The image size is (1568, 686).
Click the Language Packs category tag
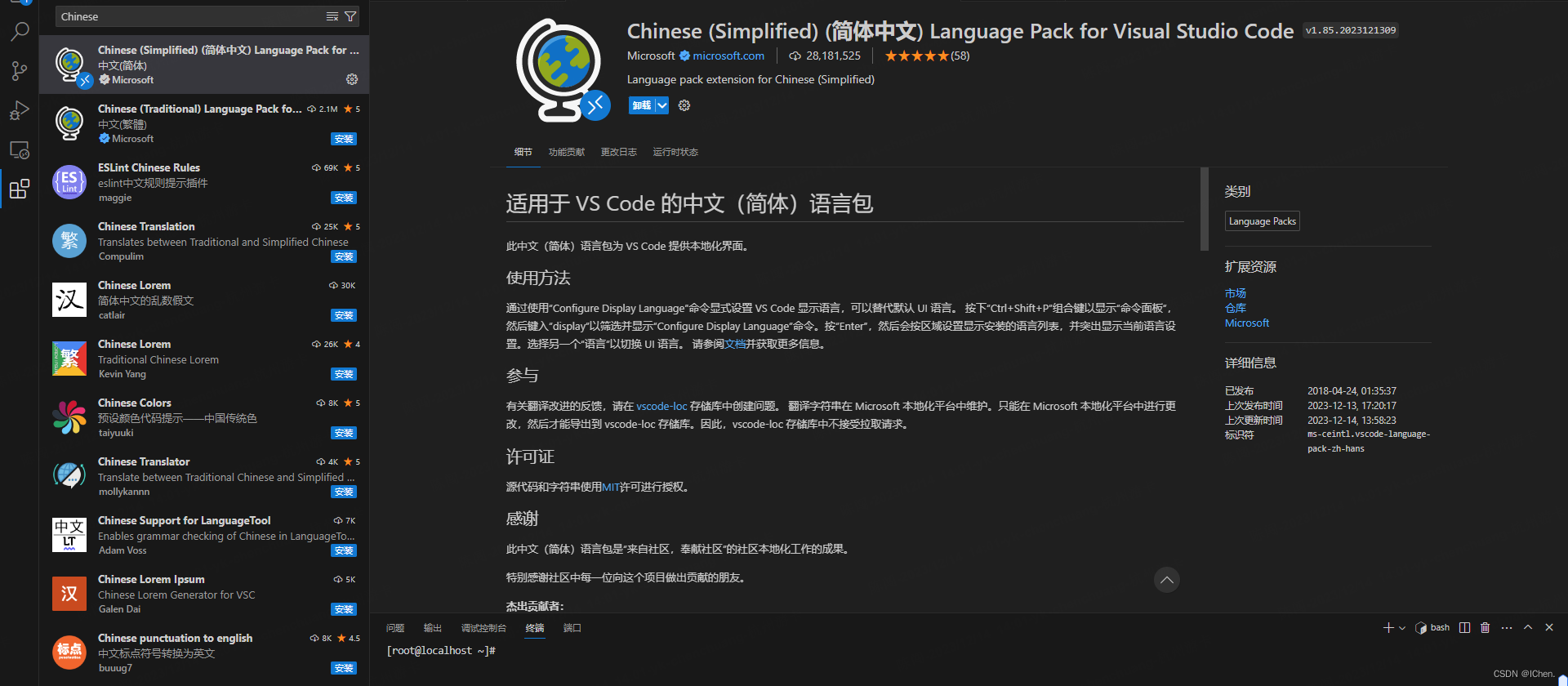pyautogui.click(x=1263, y=221)
